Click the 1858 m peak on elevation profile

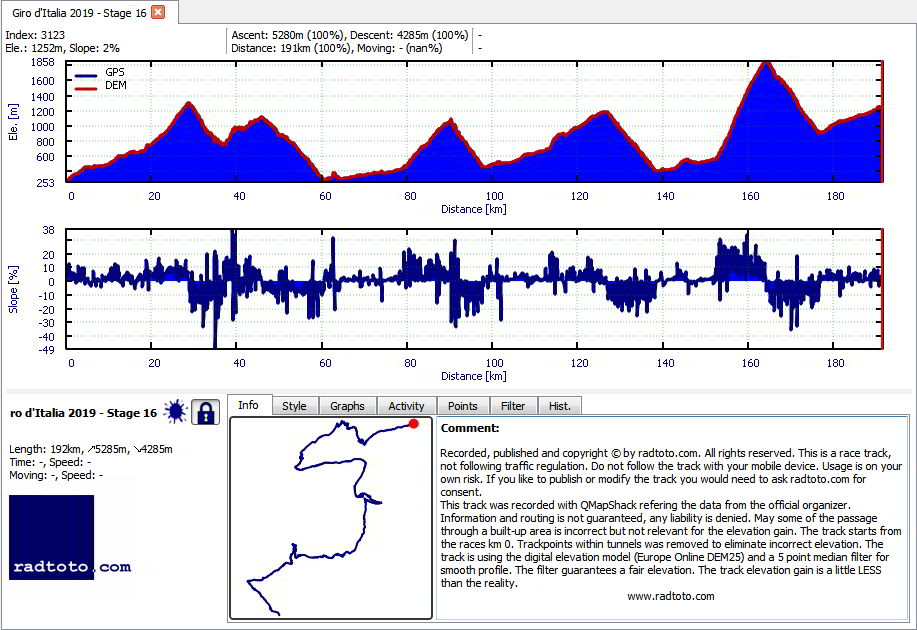click(766, 63)
